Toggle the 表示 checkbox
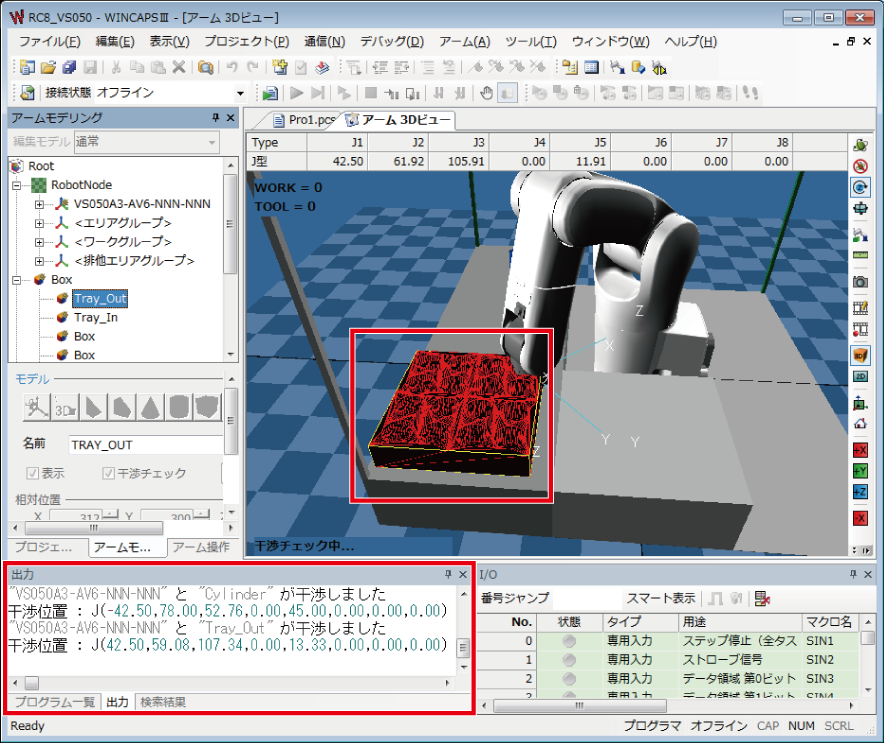This screenshot has width=884, height=743. click(x=33, y=474)
